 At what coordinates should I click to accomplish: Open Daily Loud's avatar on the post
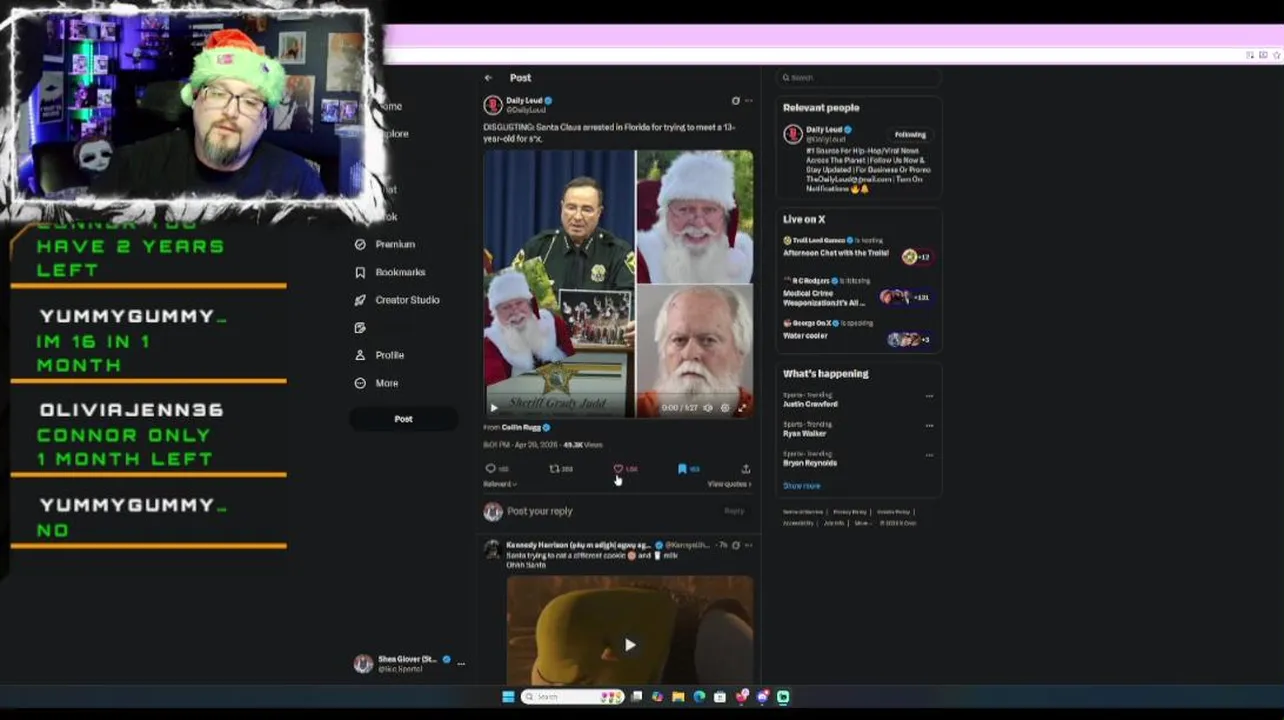click(x=493, y=105)
